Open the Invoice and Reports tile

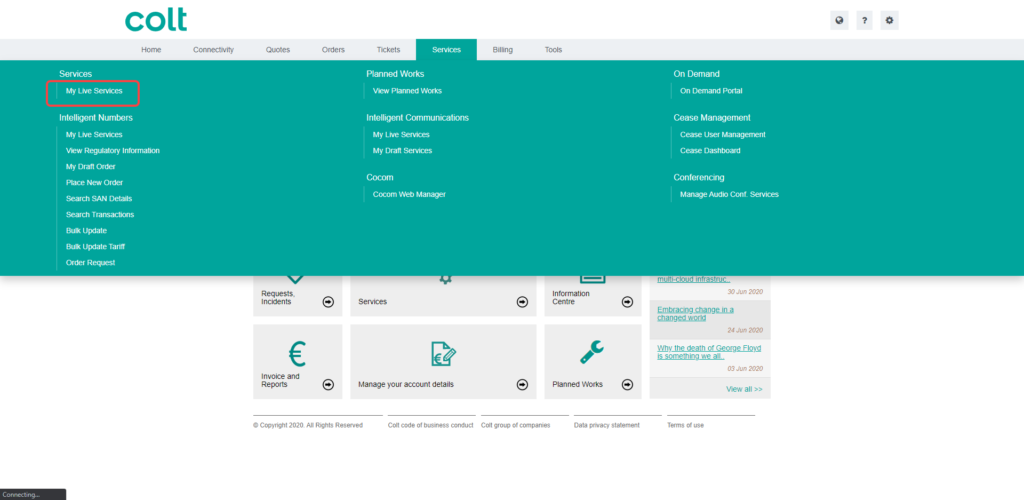297,362
